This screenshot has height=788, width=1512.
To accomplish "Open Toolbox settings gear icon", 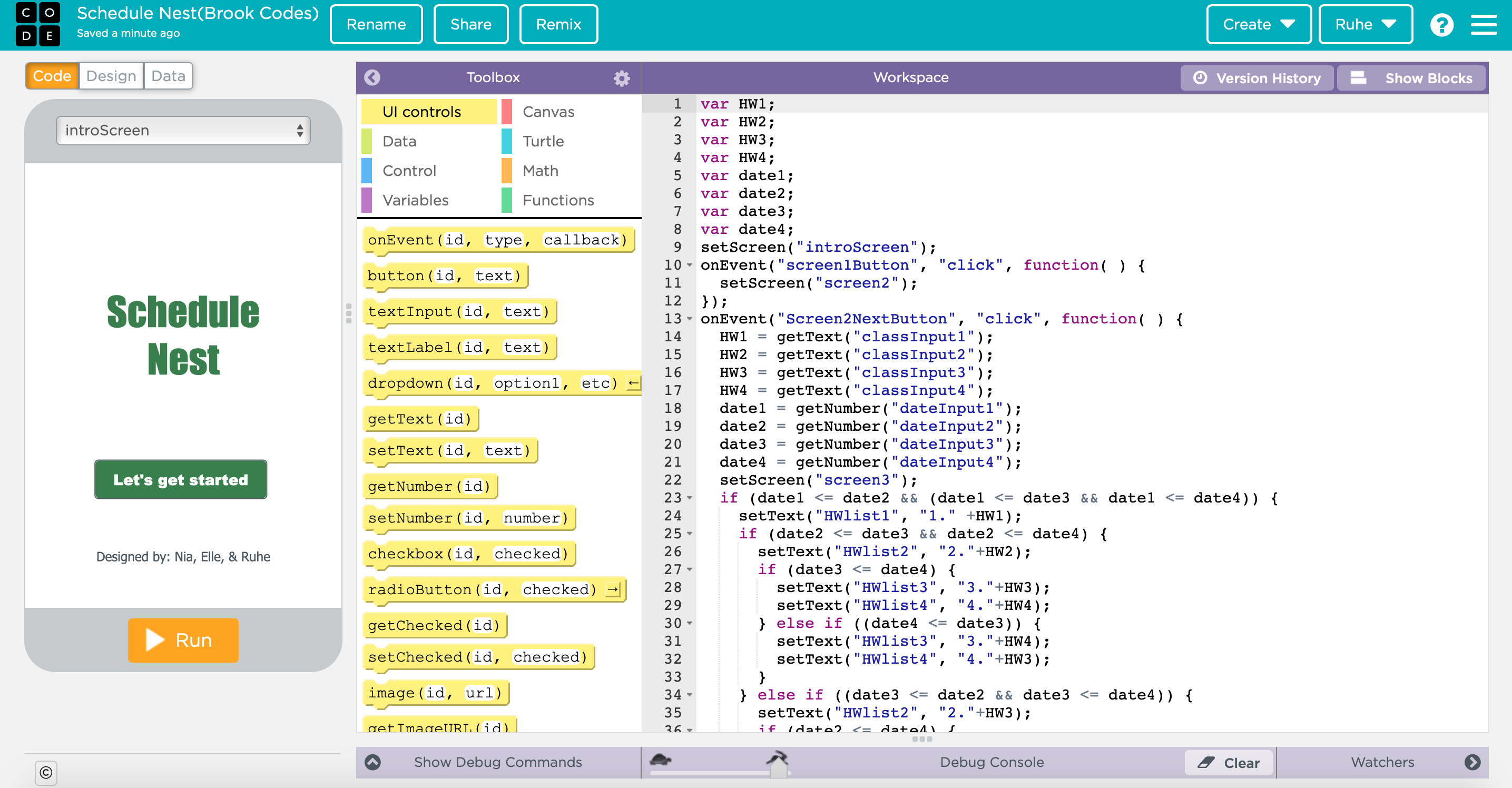I will (x=622, y=78).
